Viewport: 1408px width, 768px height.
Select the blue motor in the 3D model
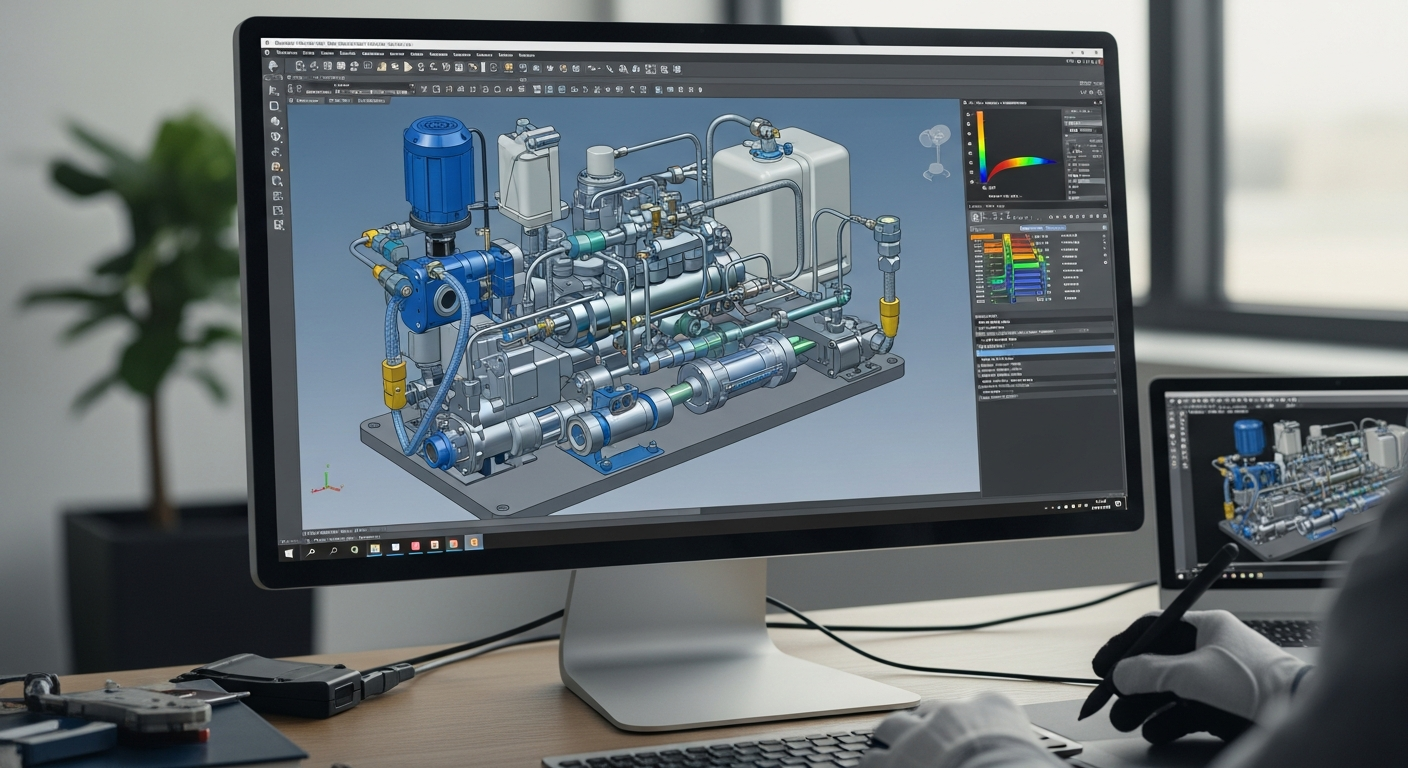coord(437,170)
